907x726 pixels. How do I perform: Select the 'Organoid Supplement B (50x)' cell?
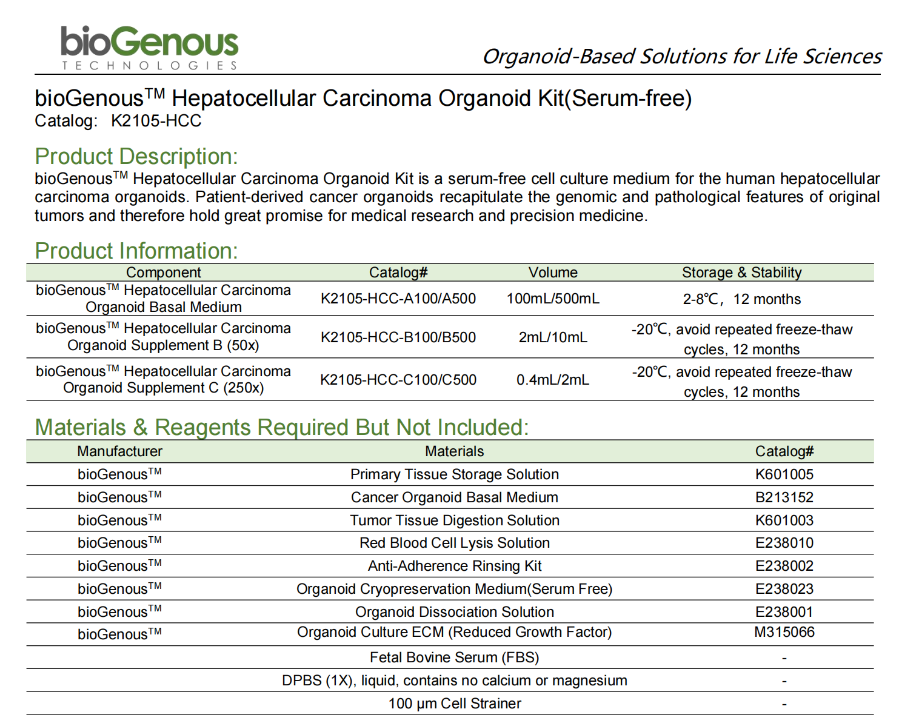pyautogui.click(x=164, y=337)
